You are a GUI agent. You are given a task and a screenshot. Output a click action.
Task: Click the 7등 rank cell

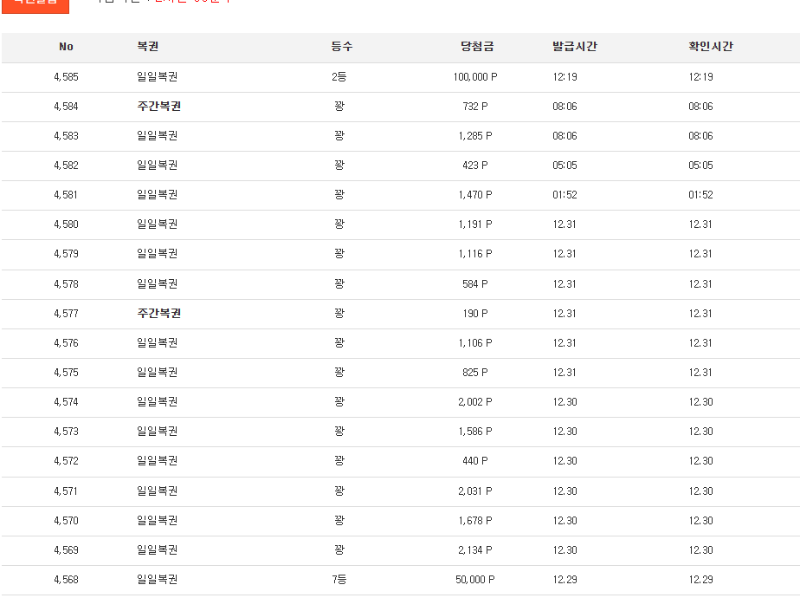pos(340,580)
